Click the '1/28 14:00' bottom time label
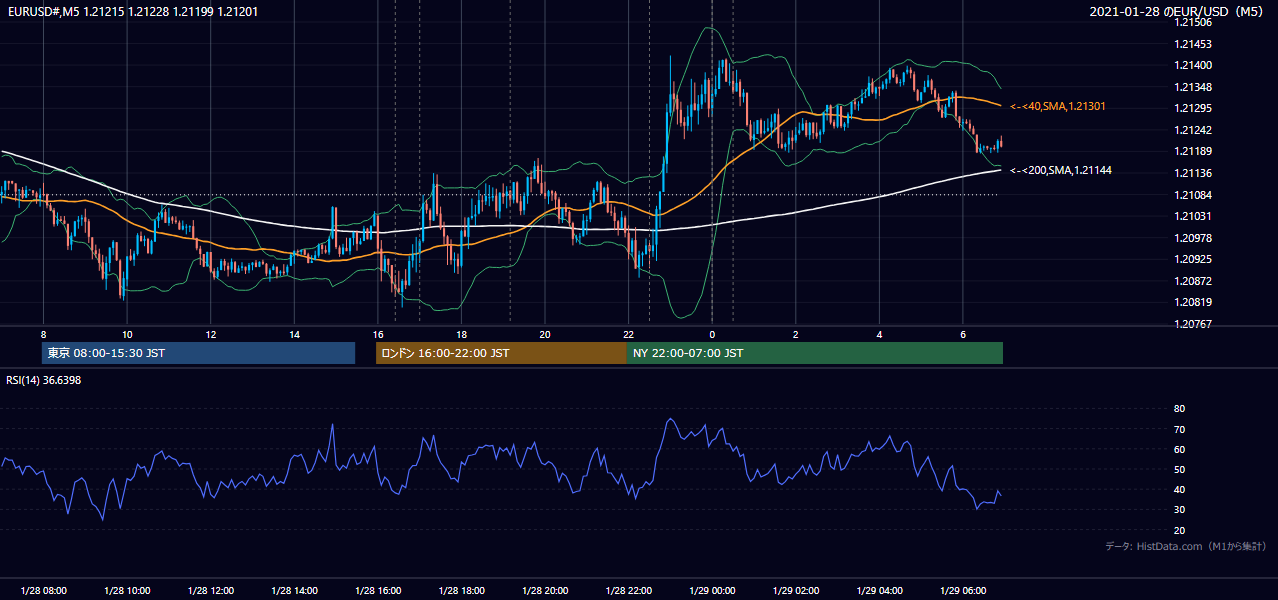The image size is (1278, 600). 294,591
